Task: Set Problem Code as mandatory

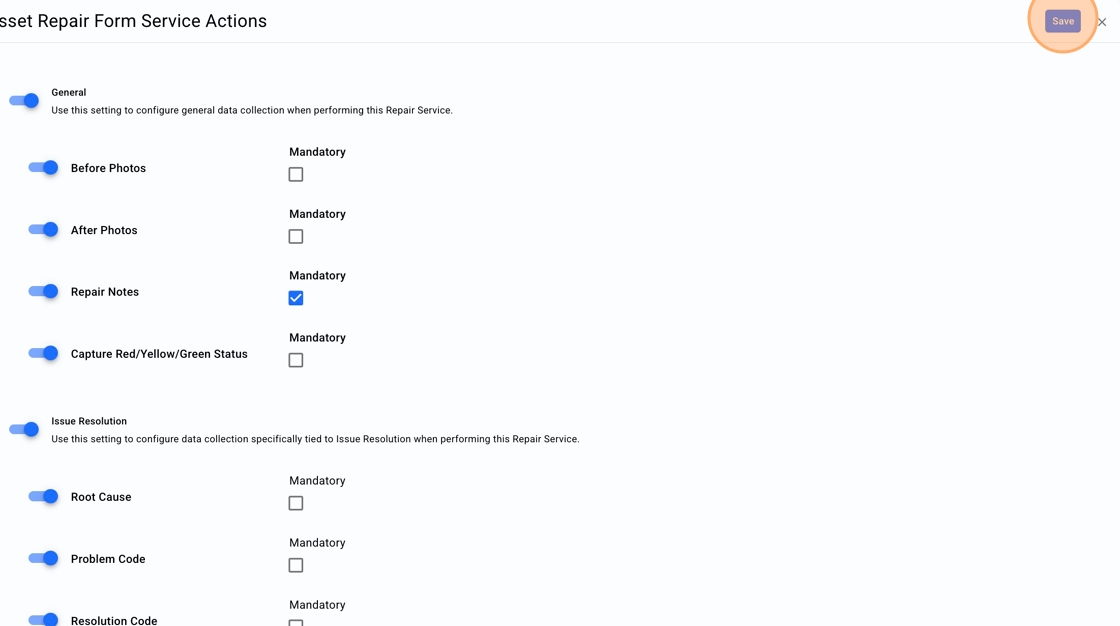Action: [296, 566]
